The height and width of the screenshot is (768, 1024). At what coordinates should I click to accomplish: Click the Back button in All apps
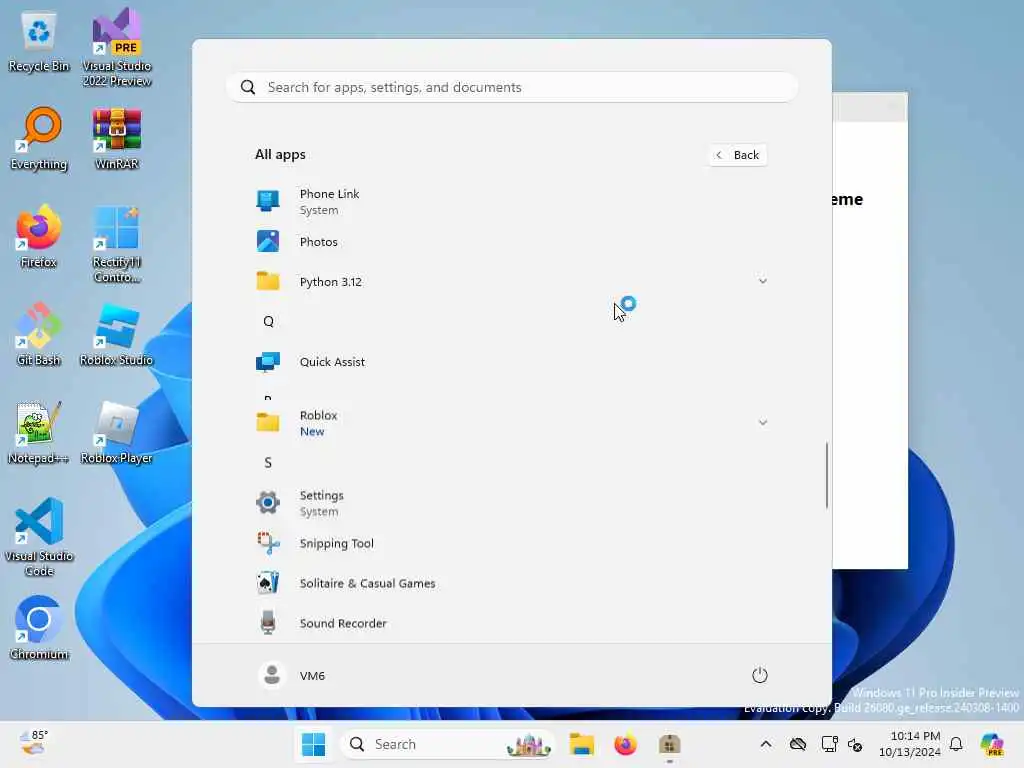(x=738, y=155)
